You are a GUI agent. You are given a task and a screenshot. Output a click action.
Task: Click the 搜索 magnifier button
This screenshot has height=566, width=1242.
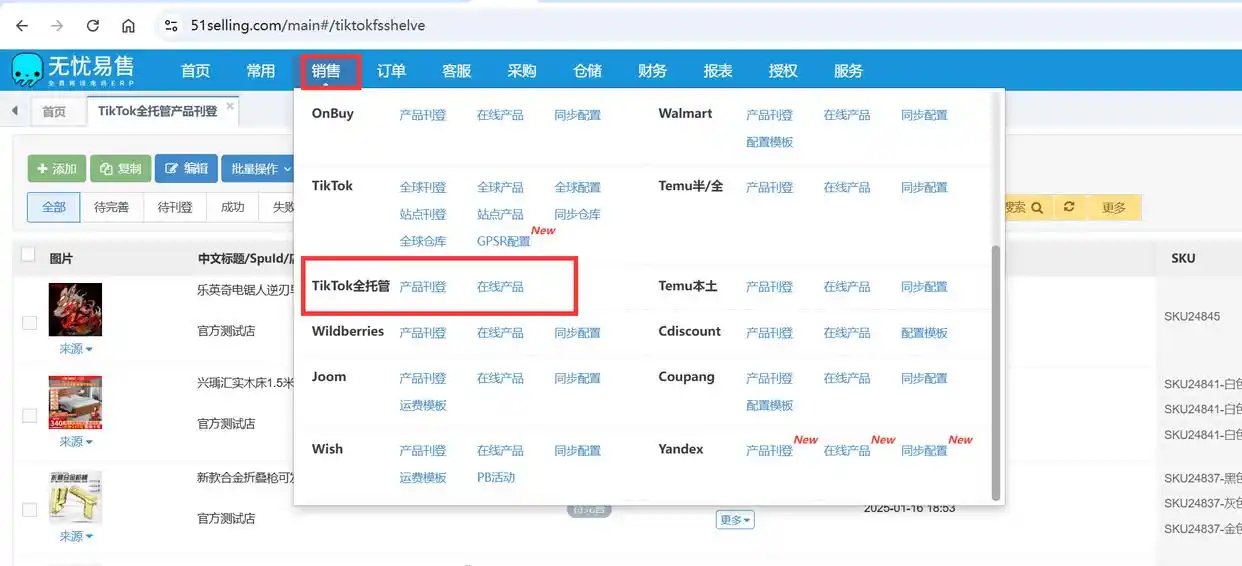(1027, 207)
